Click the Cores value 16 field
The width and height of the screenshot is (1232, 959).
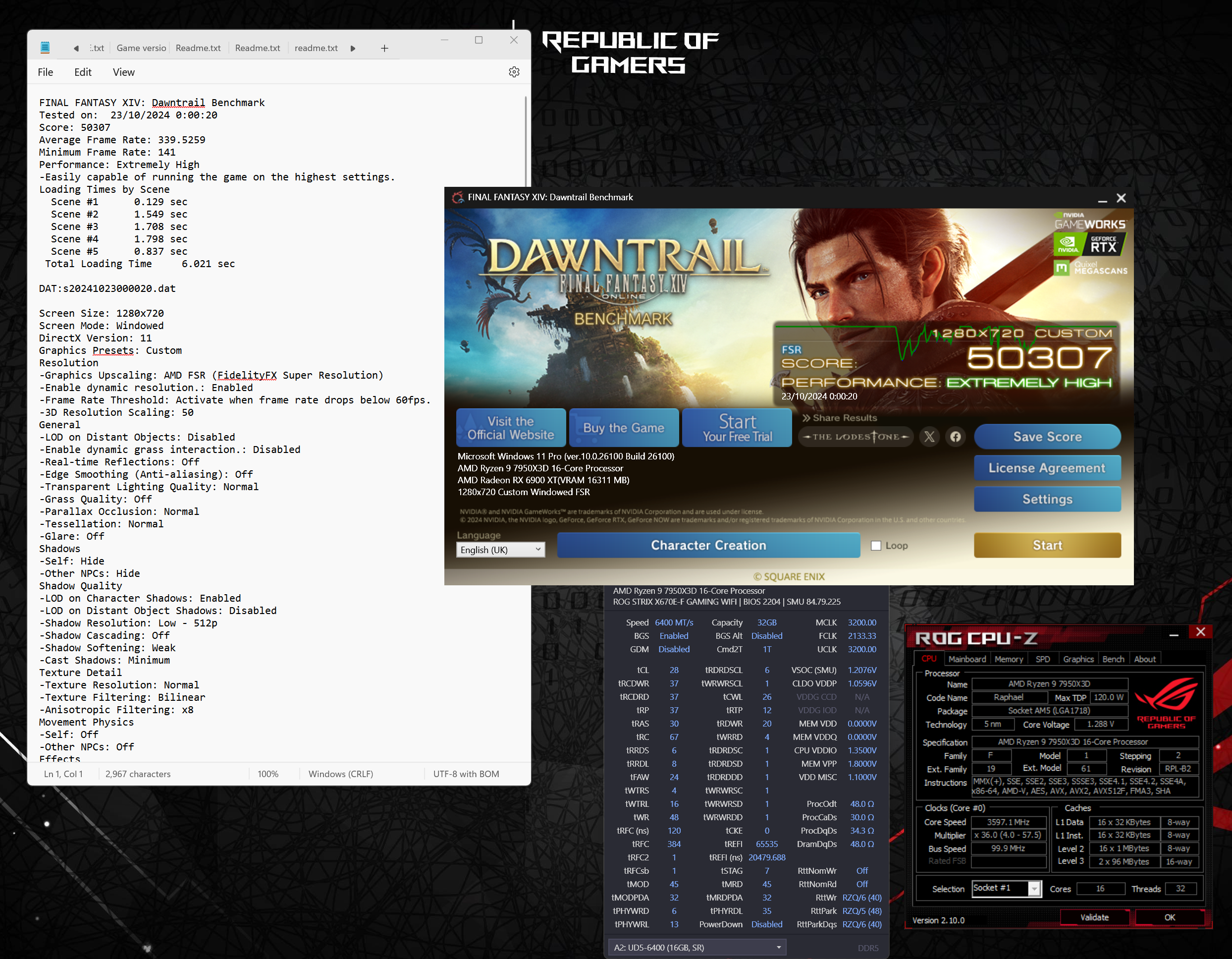(x=1100, y=889)
